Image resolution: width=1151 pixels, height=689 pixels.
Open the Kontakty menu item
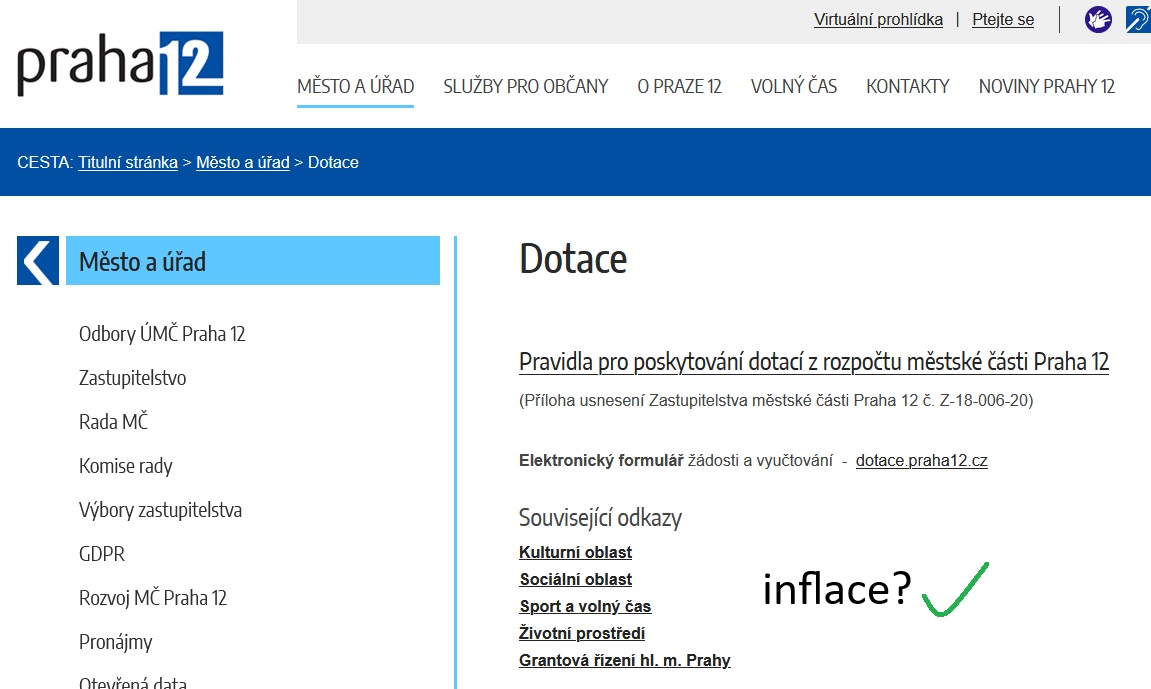[907, 86]
